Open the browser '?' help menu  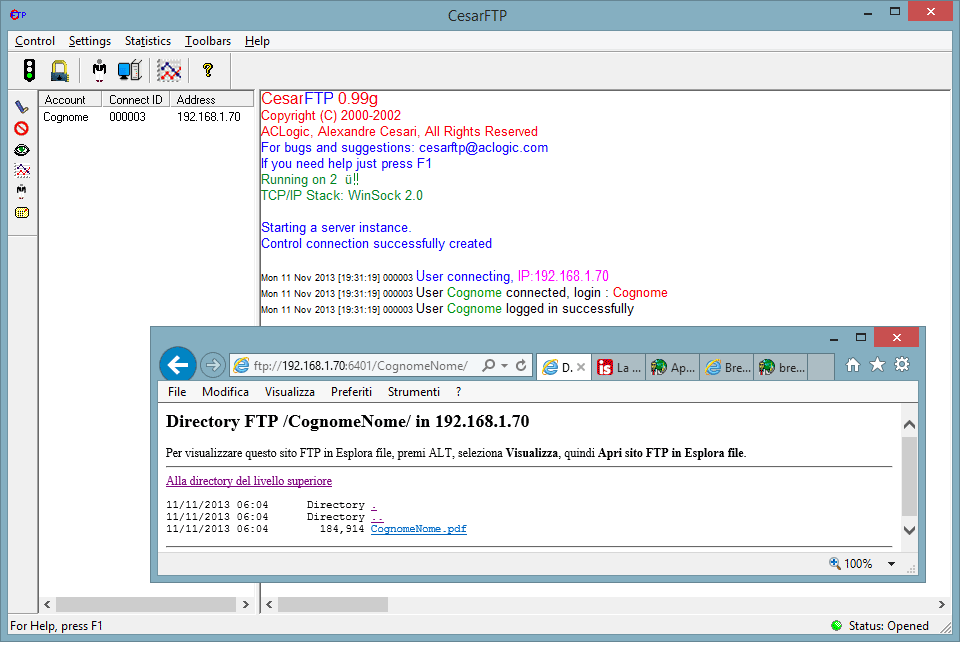pyautogui.click(x=458, y=392)
